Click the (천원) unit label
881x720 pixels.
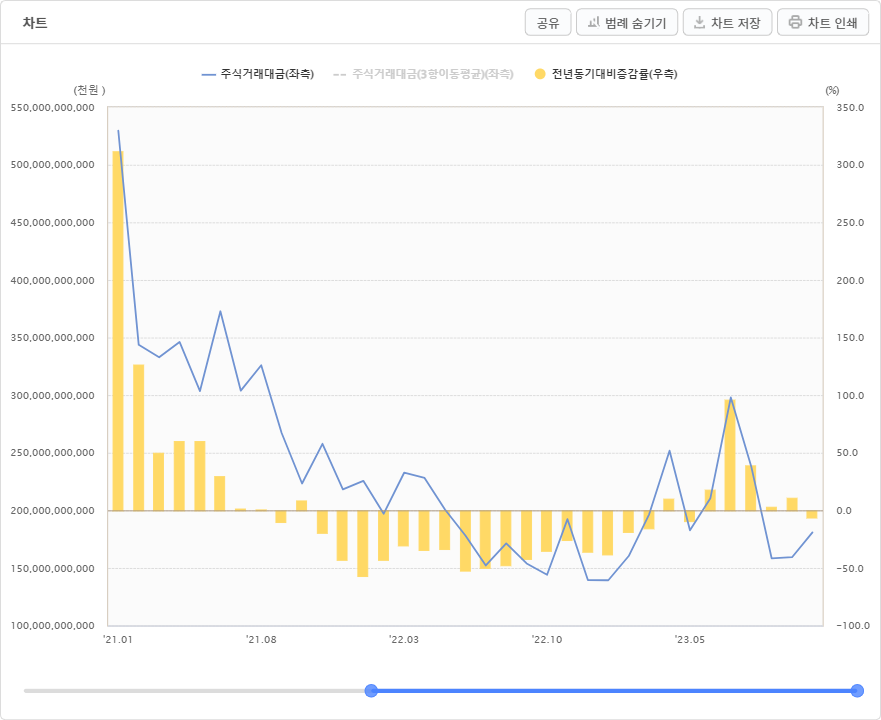(89, 90)
